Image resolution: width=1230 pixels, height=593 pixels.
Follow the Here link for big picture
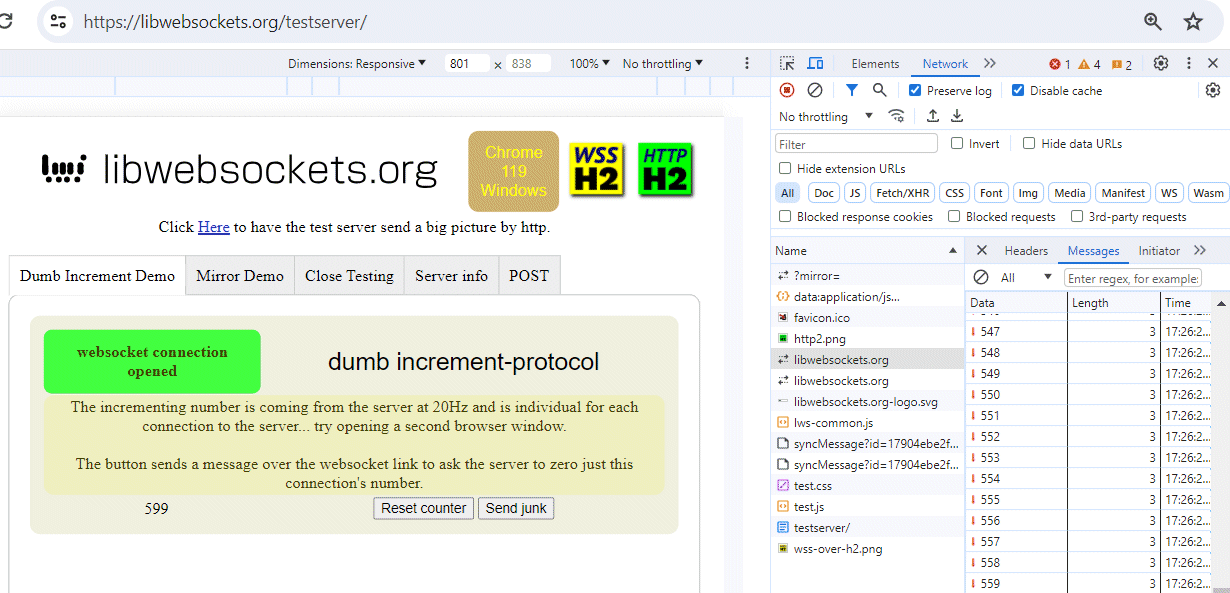tap(214, 227)
